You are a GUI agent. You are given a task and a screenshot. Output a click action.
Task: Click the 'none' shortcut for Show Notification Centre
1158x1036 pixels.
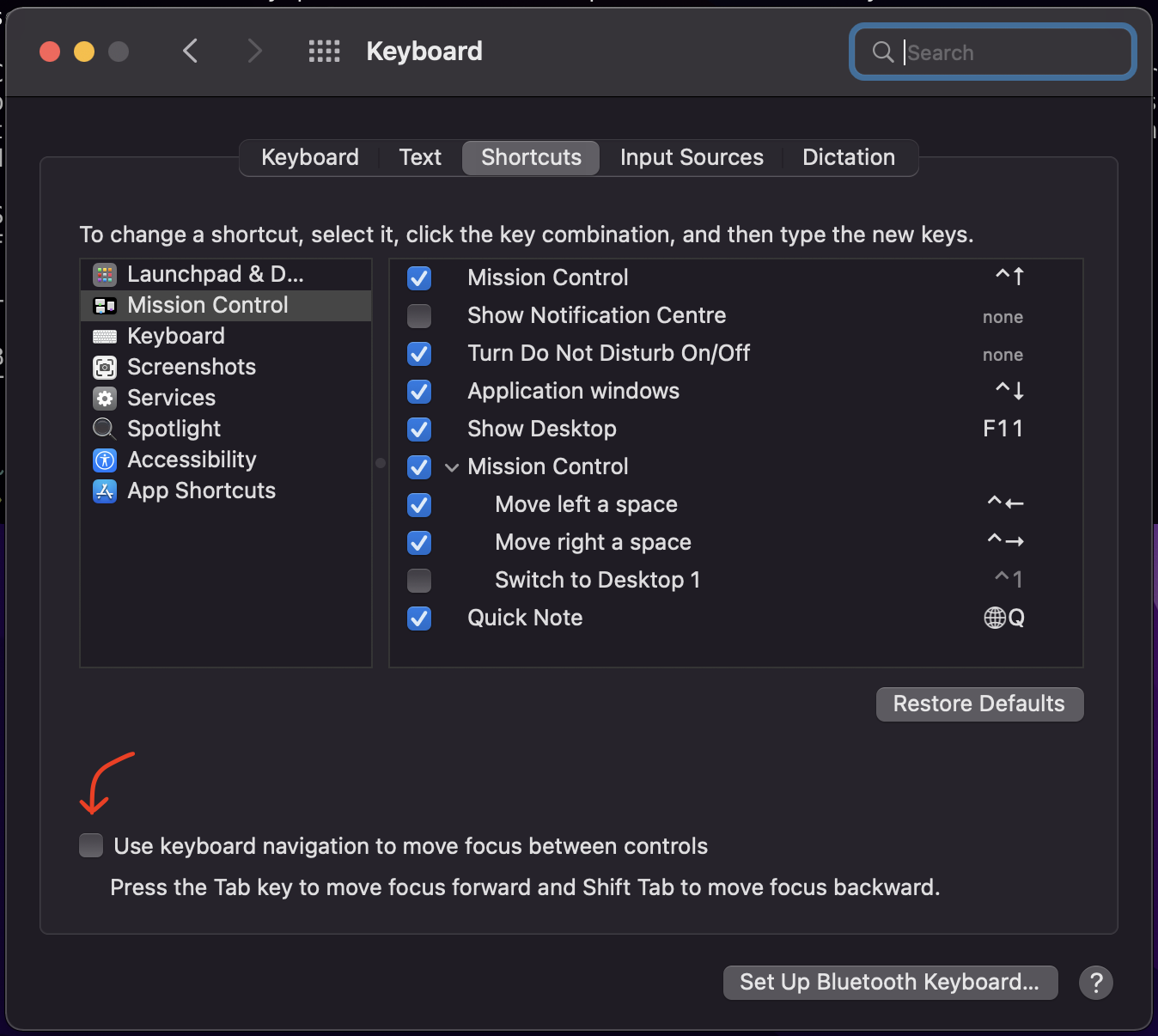click(1003, 317)
